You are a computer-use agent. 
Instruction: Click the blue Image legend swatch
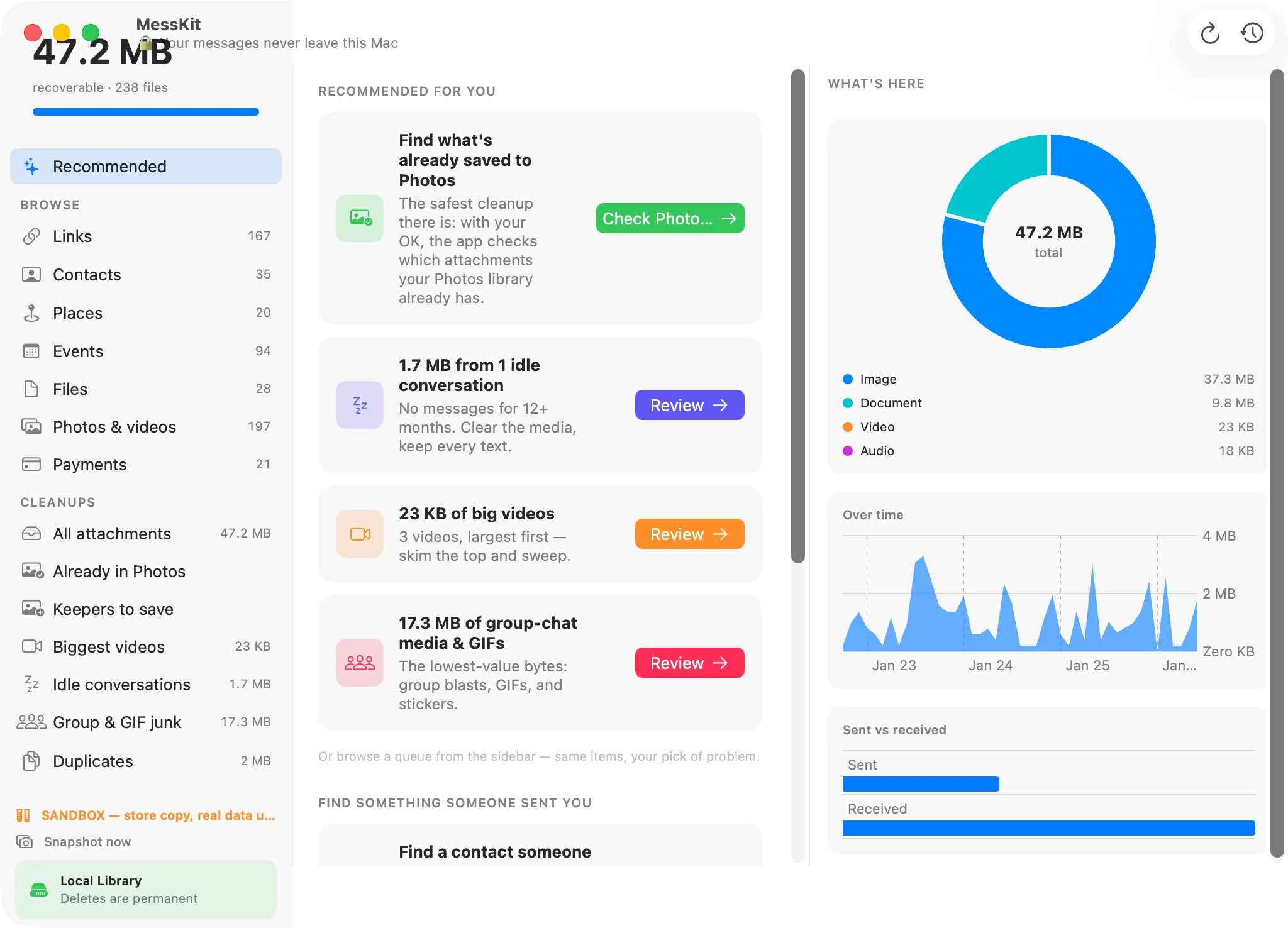pos(848,379)
